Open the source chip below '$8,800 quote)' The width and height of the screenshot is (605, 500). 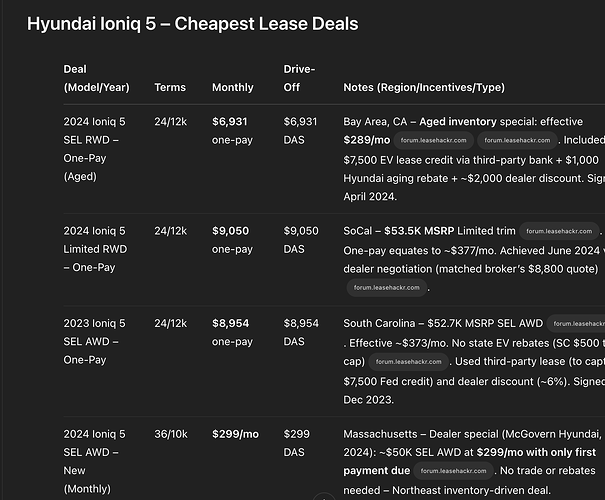pos(387,288)
